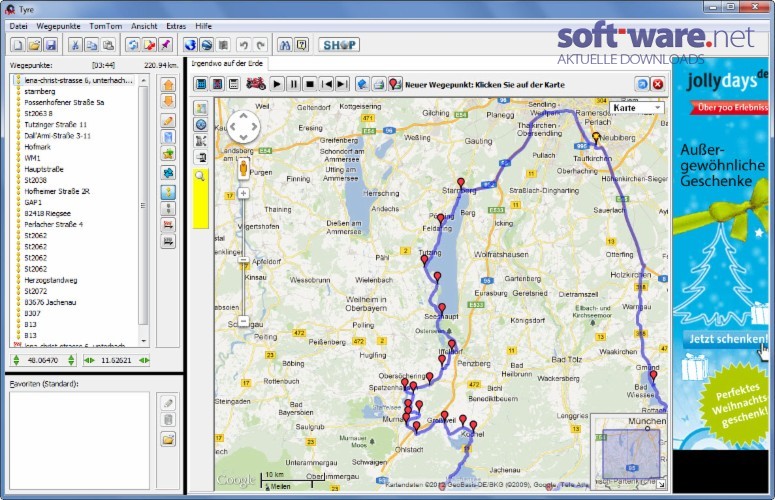Viewport: 775px width, 500px height.
Task: Toggle the red stop route marker button
Action: click(x=168, y=225)
